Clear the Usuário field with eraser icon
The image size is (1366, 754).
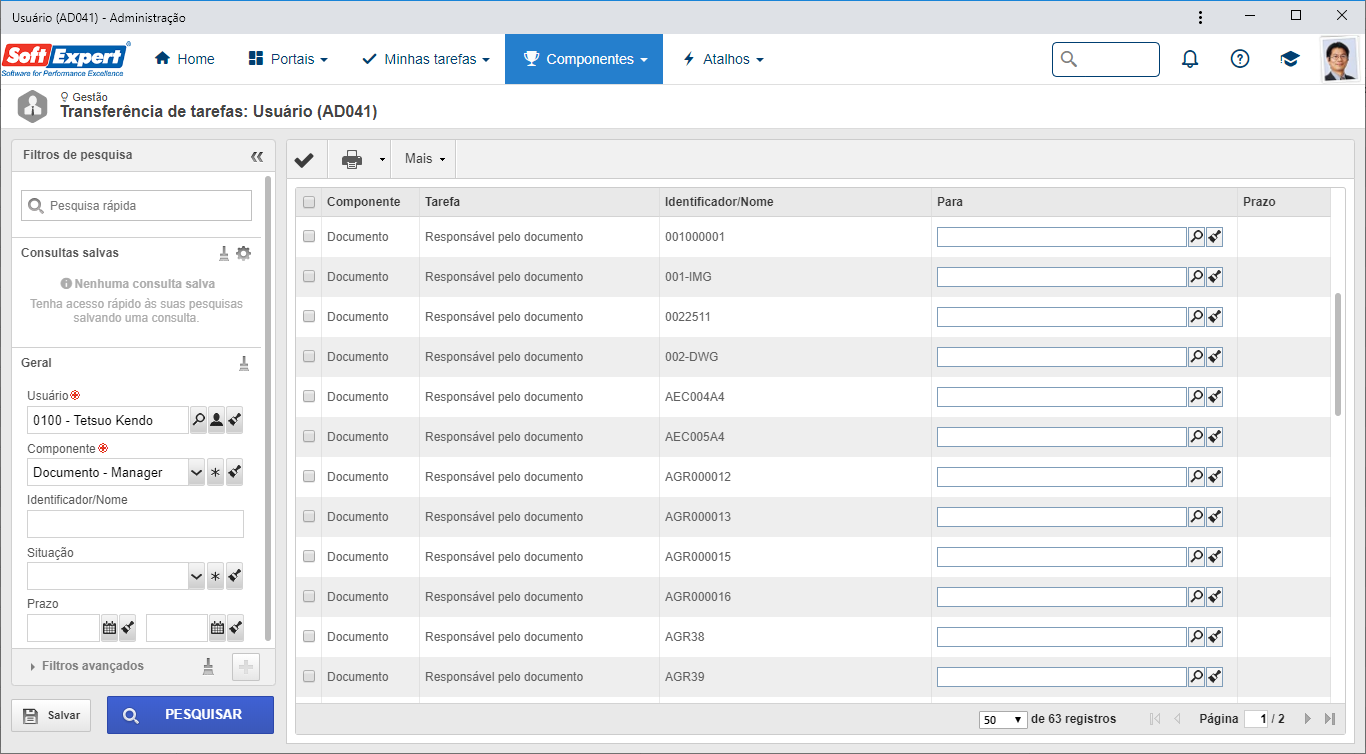[x=234, y=420]
